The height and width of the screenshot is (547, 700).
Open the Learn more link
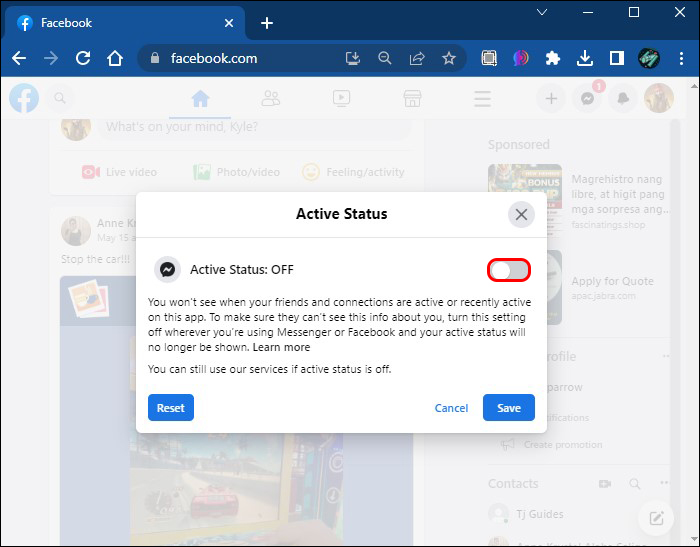click(281, 347)
